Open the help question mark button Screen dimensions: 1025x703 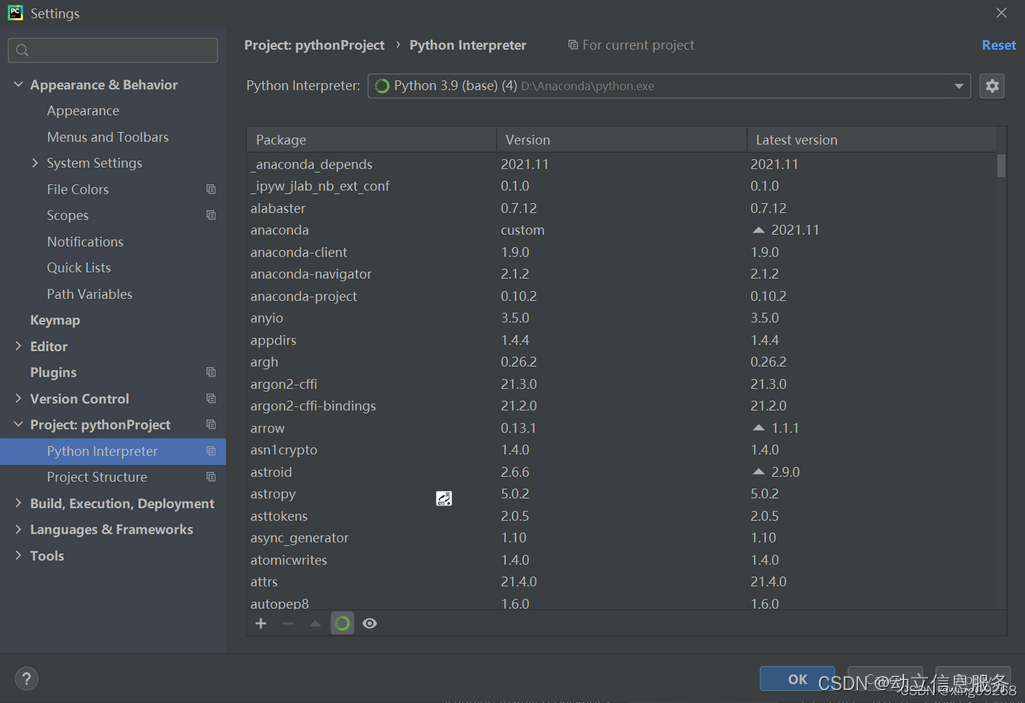click(x=26, y=679)
